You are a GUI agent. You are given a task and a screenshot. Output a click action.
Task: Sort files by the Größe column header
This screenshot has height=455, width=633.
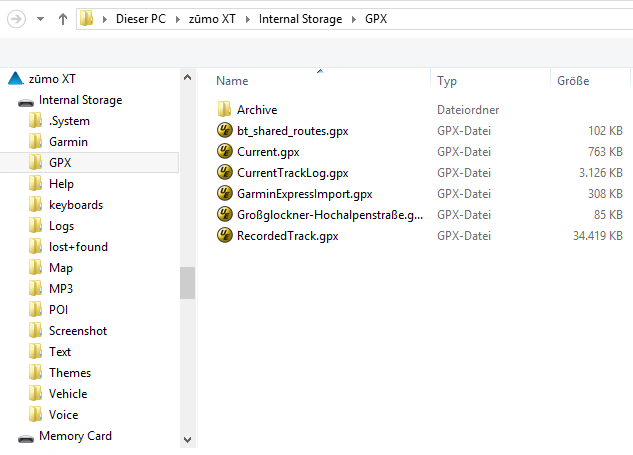point(572,81)
